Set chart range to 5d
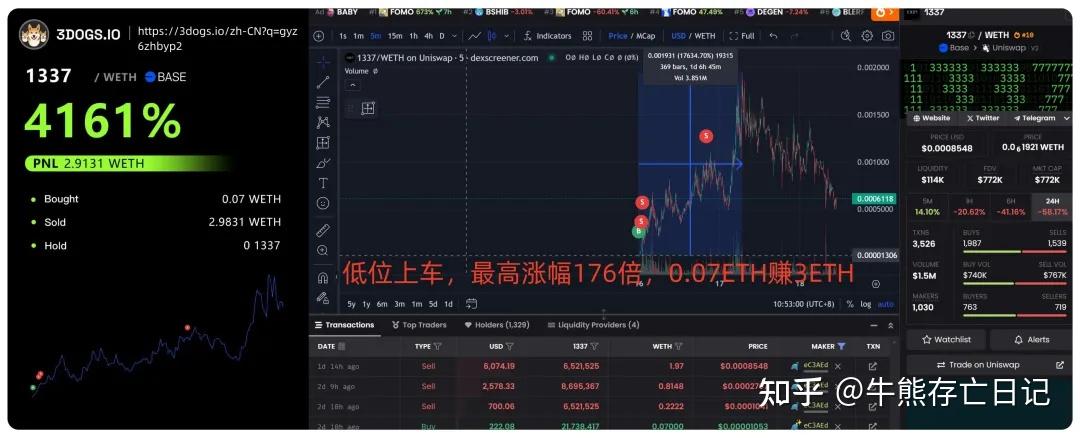This screenshot has height=438, width=1080. coord(433,304)
